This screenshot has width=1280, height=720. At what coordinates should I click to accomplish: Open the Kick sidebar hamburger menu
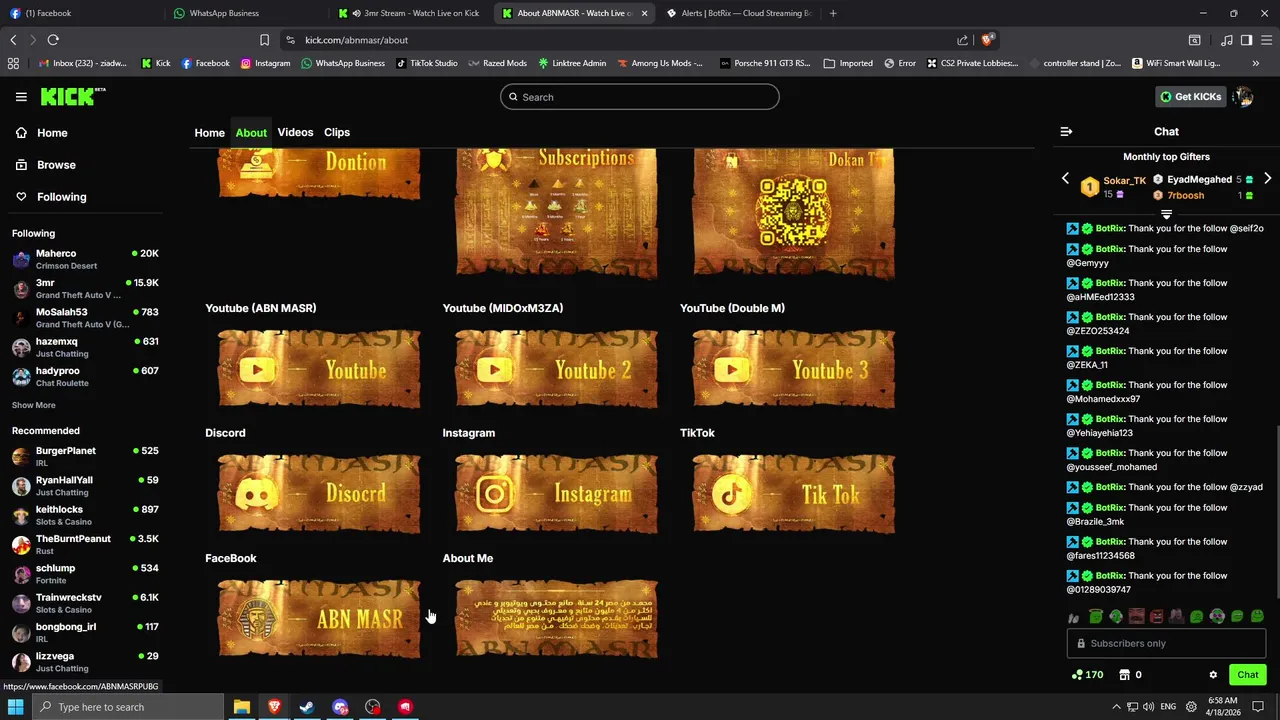pyautogui.click(x=21, y=97)
